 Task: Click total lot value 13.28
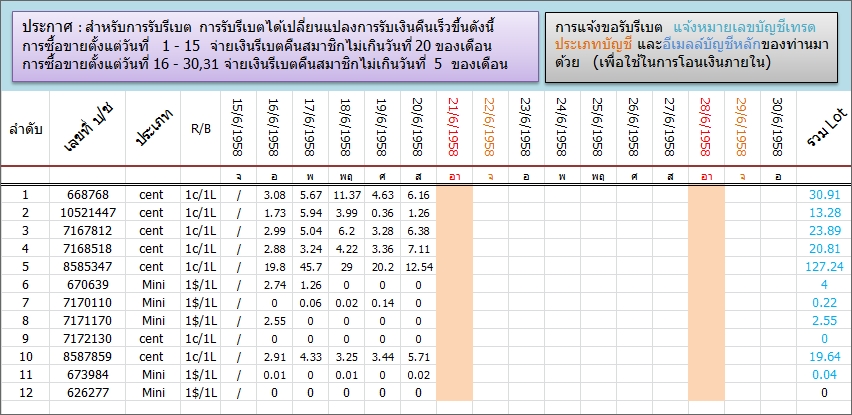pyautogui.click(x=824, y=213)
